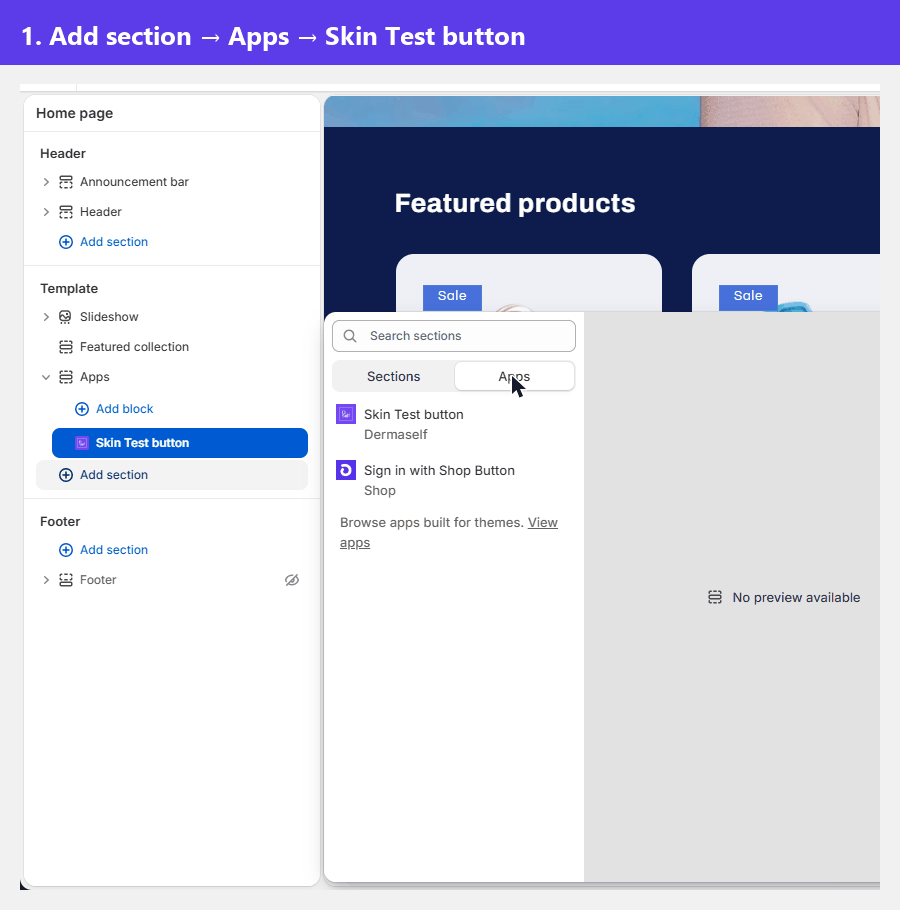Choose Skin Test button by Dermaself

(x=454, y=424)
